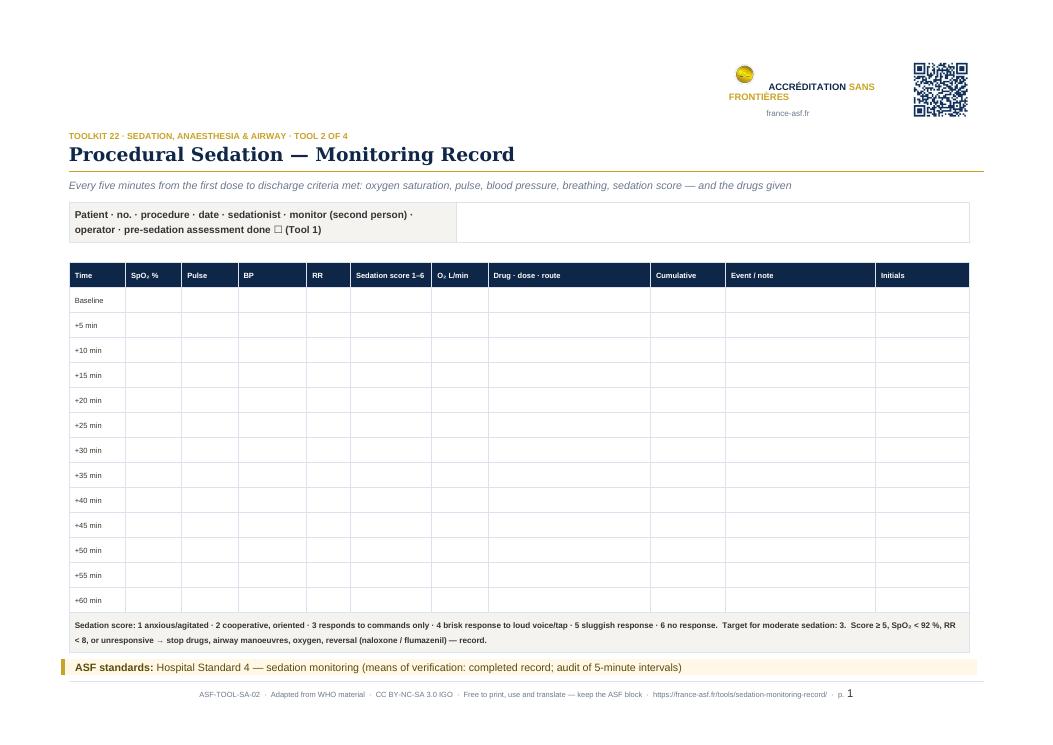The width and height of the screenshot is (1053, 745).
Task: Click the '+45 min' row label
Action: pyautogui.click(x=88, y=525)
